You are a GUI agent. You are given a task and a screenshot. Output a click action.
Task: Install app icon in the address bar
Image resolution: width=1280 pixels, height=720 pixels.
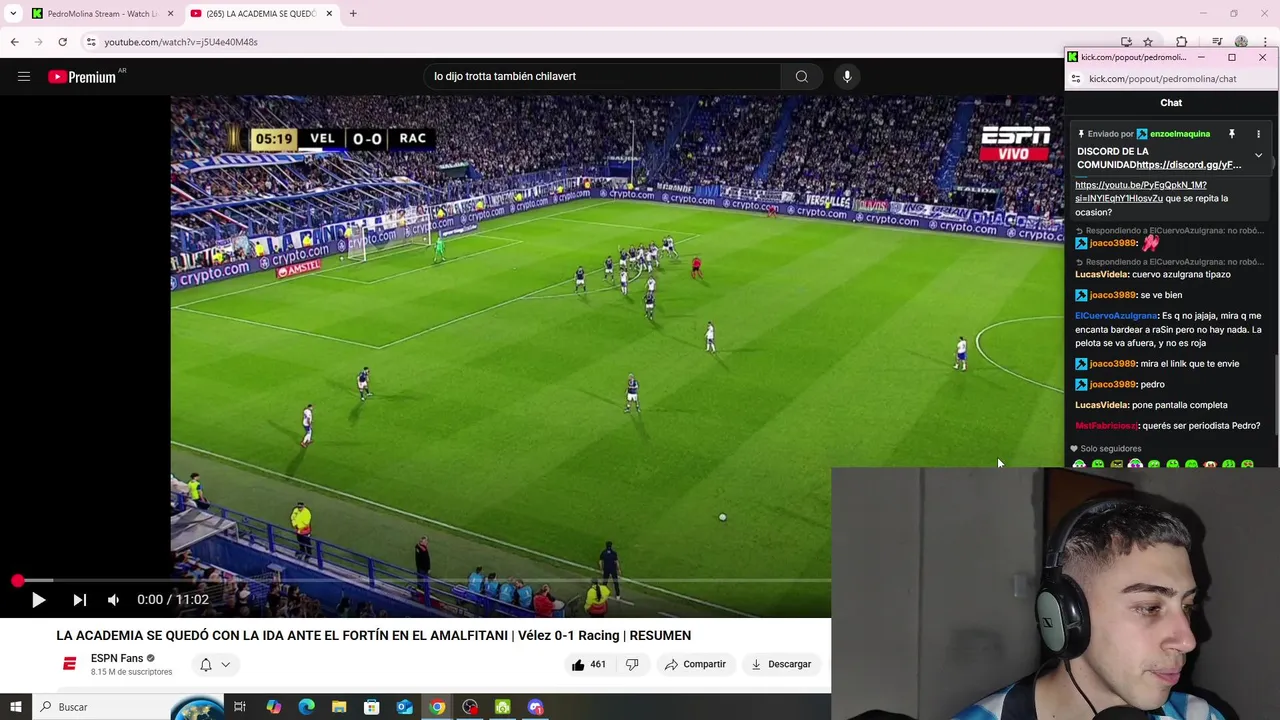point(1126,42)
